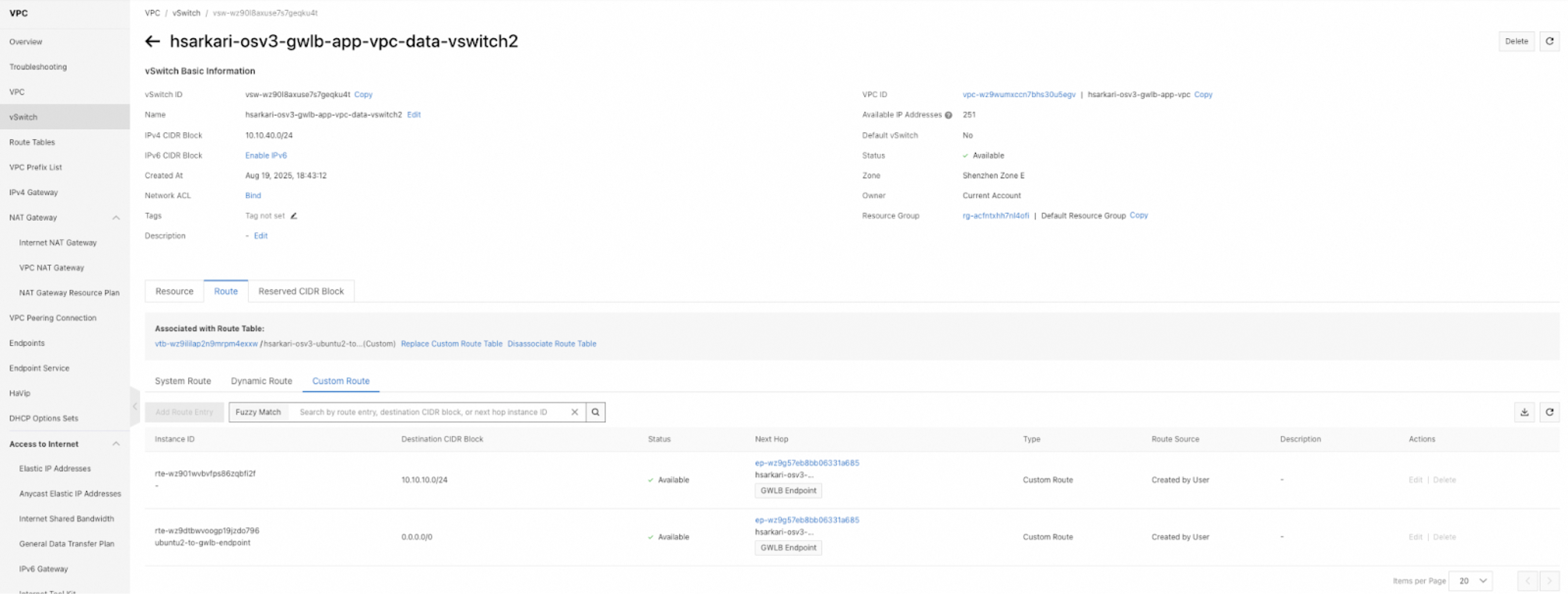Collapse the Access to Internet section

point(116,445)
